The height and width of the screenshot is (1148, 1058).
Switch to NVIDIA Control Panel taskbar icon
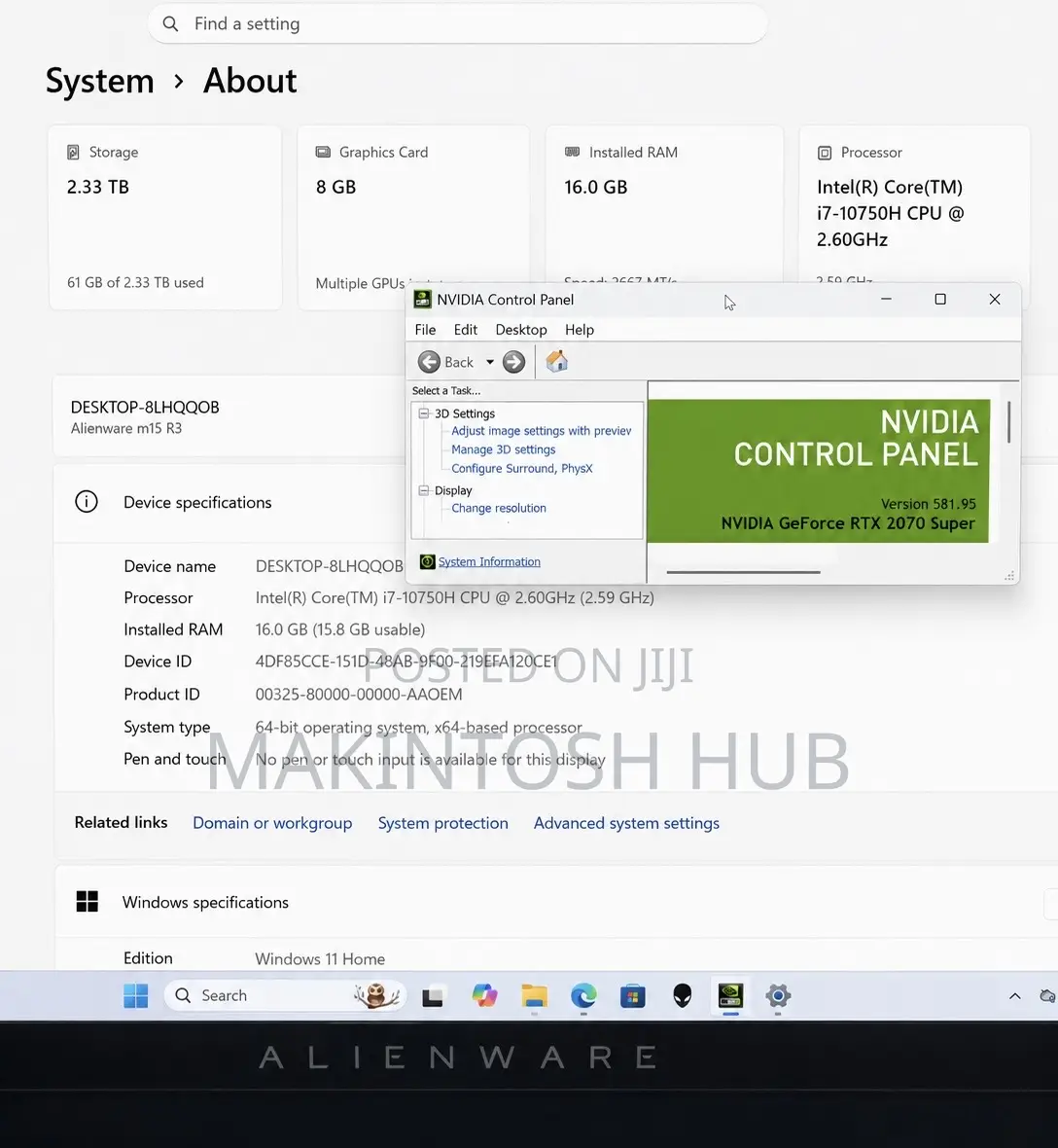click(x=730, y=995)
